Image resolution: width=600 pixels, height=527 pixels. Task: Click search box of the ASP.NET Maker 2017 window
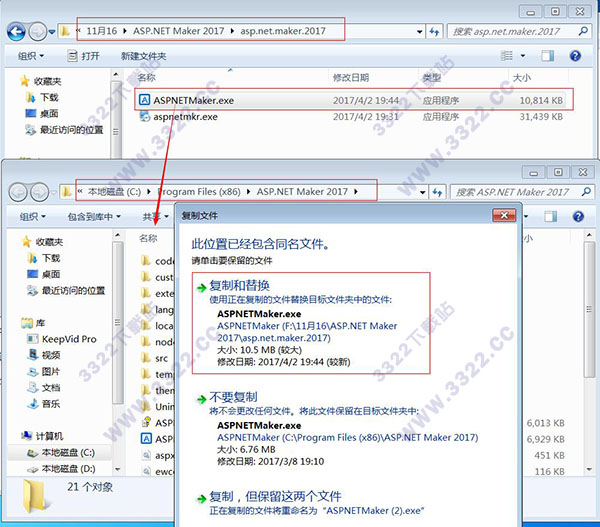(521, 192)
